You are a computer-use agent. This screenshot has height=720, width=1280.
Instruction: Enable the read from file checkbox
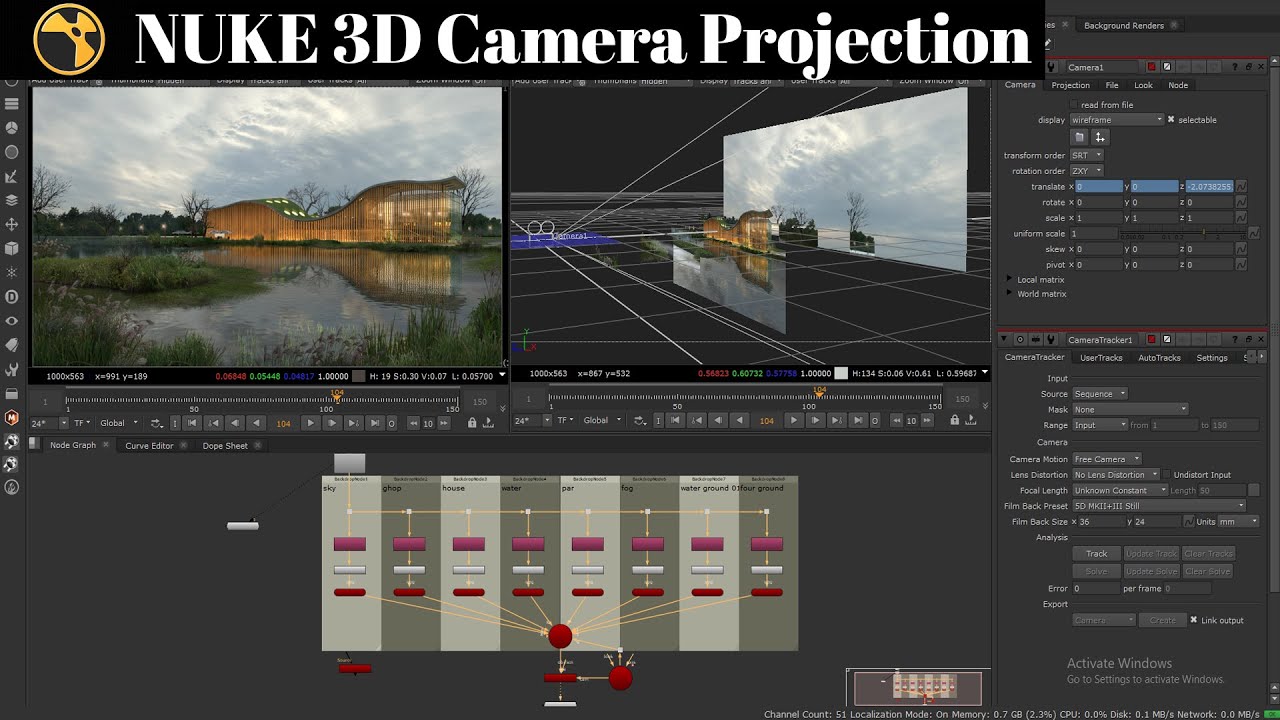(x=1075, y=105)
